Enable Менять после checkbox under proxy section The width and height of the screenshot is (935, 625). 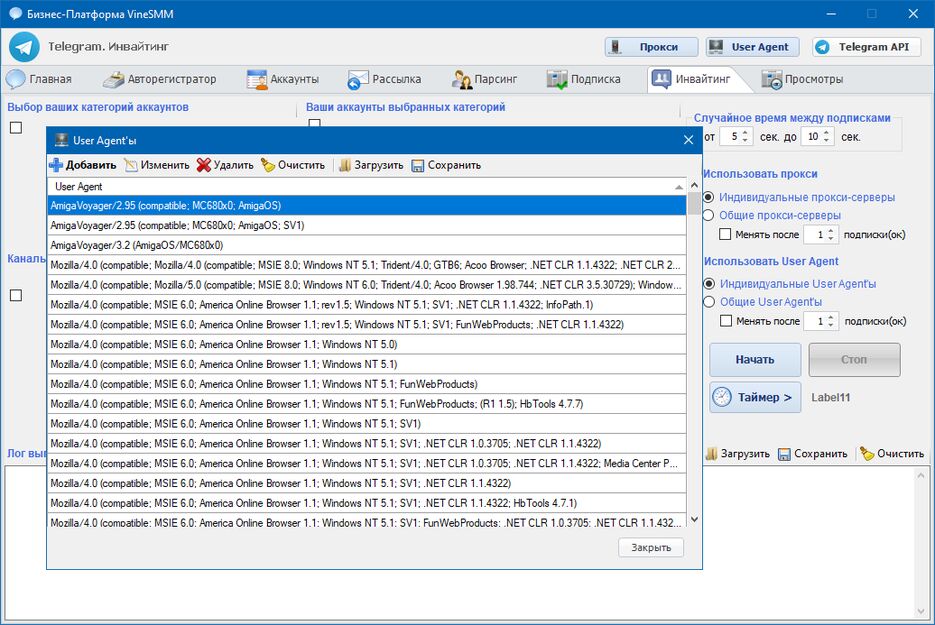[x=725, y=234]
